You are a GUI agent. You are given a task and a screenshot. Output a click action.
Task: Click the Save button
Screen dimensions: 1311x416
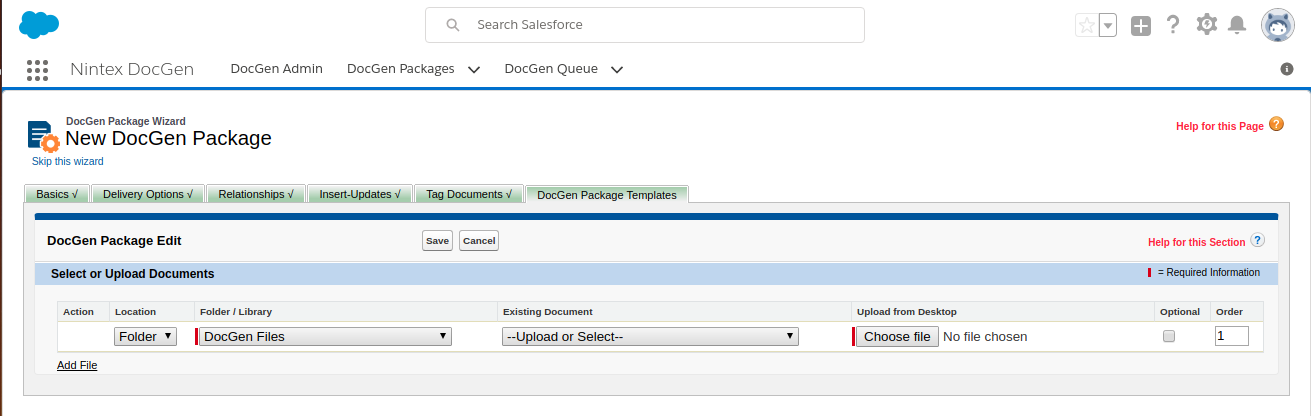pyautogui.click(x=437, y=241)
